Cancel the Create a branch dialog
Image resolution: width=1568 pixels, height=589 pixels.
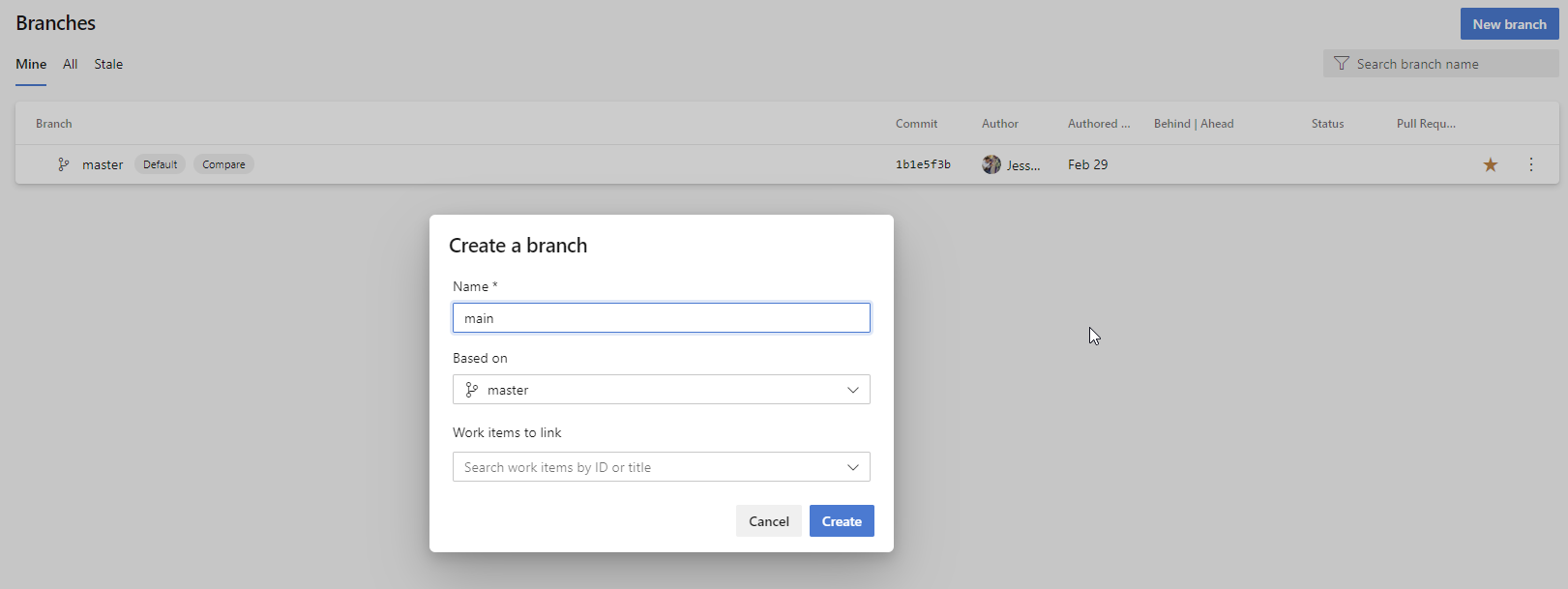click(x=769, y=521)
